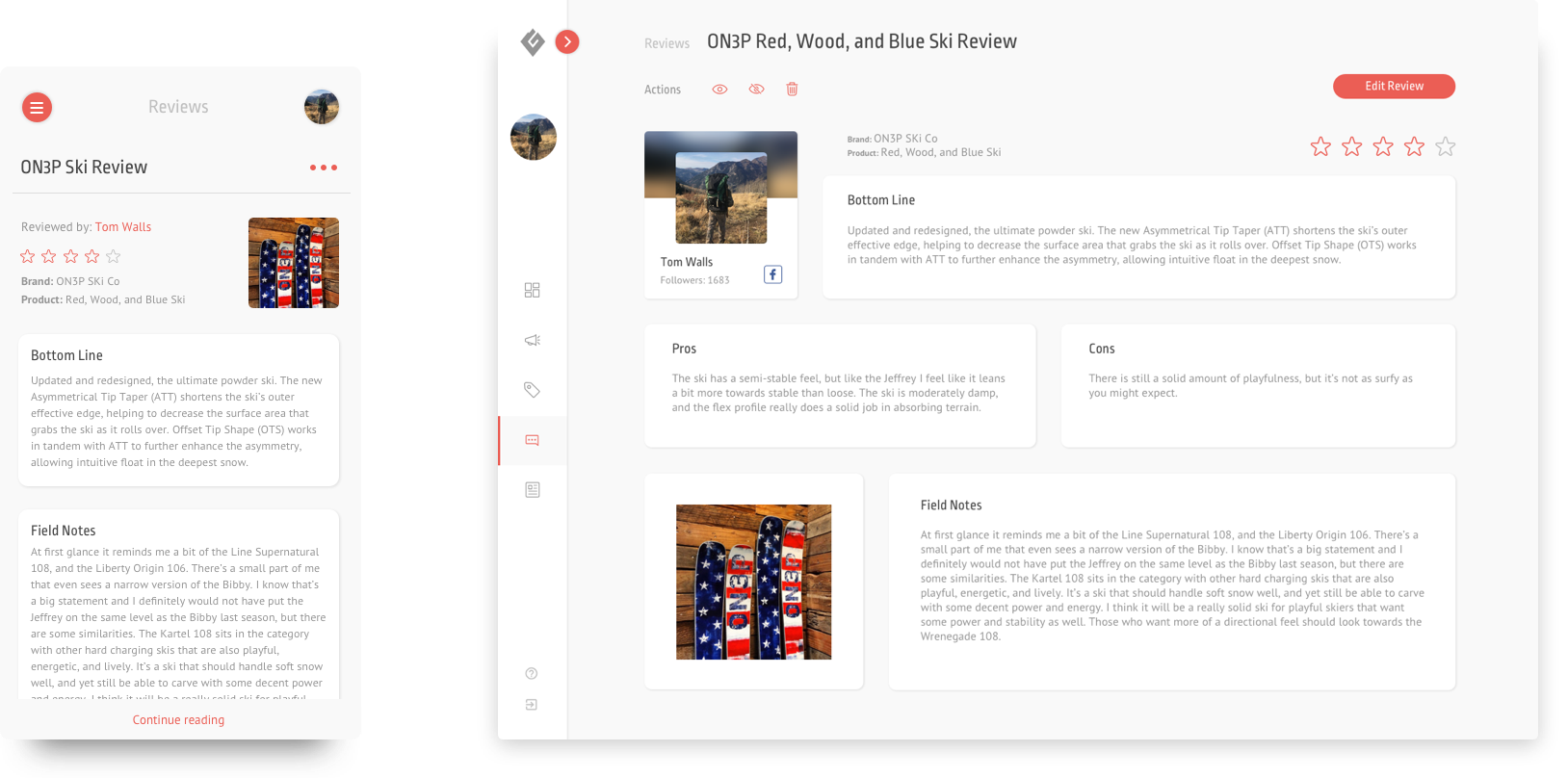Open the dashboard grid icon in sidebar
The image size is (1568, 778).
[x=532, y=290]
